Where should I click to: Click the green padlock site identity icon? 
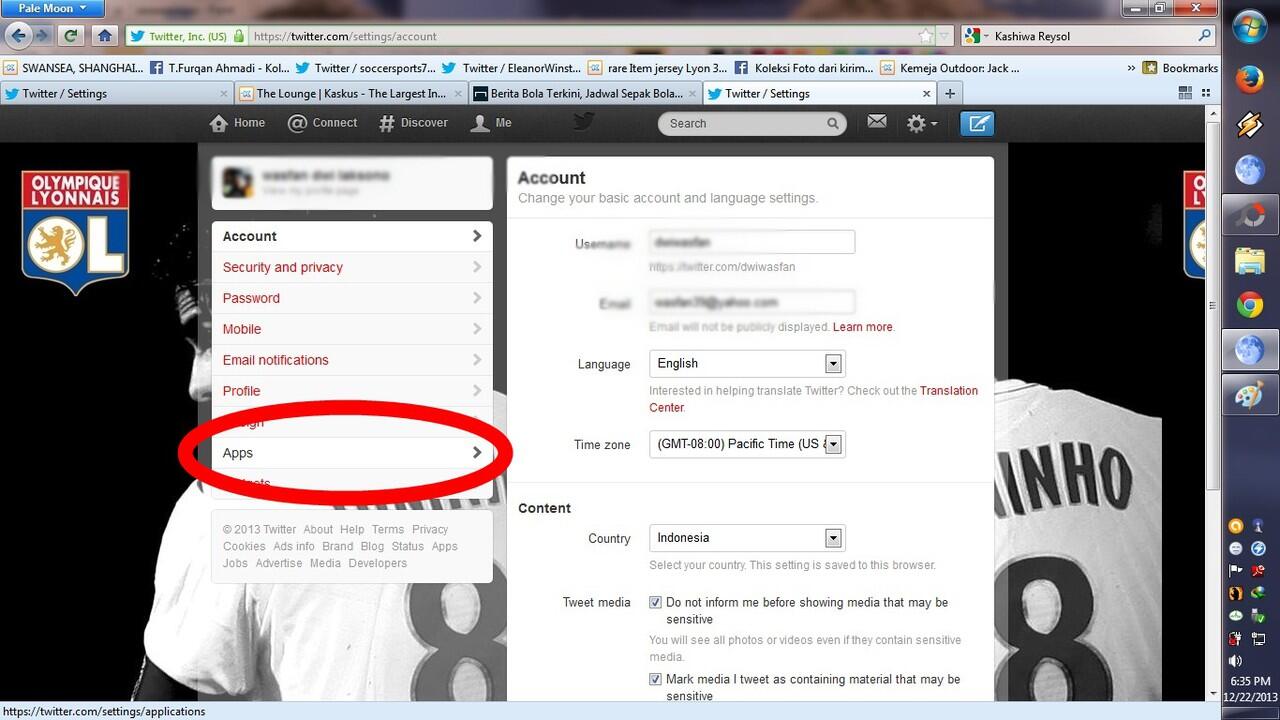coord(239,36)
